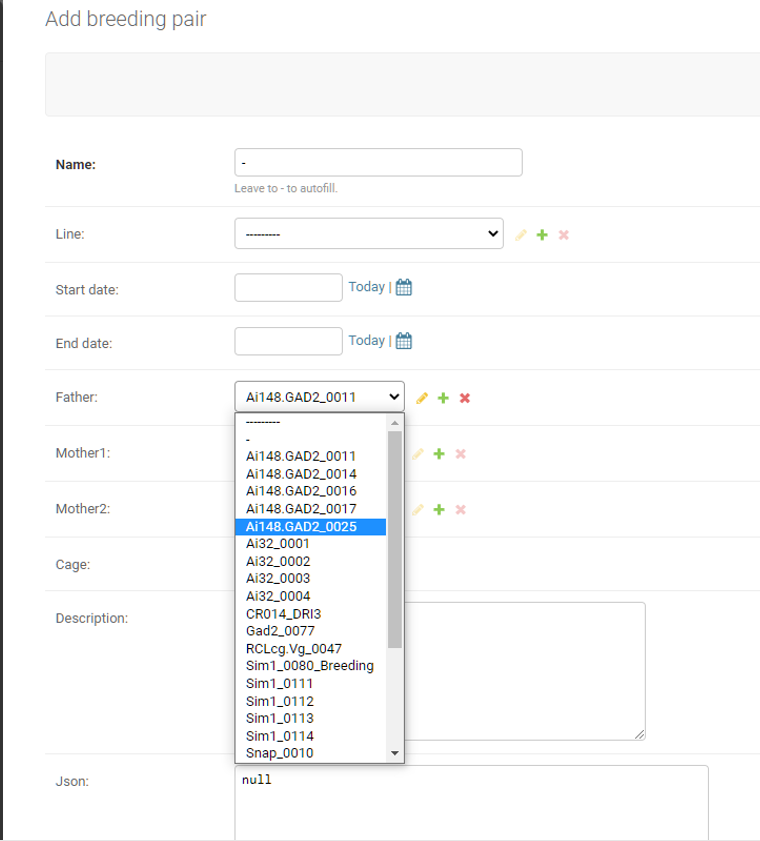Click the edit pencil icon beside Line
The image size is (760, 841).
(x=520, y=234)
